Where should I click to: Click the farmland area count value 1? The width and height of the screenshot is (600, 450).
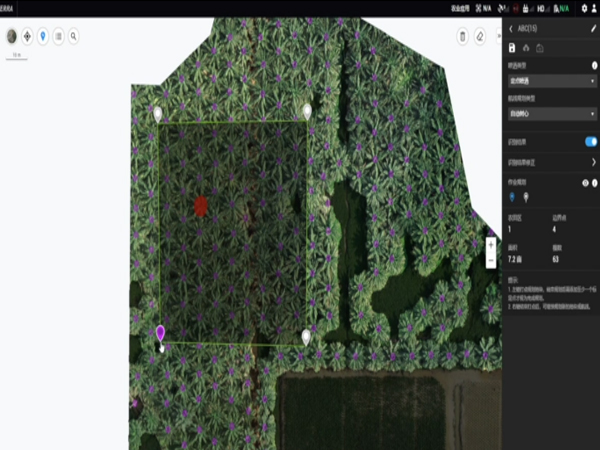click(510, 229)
